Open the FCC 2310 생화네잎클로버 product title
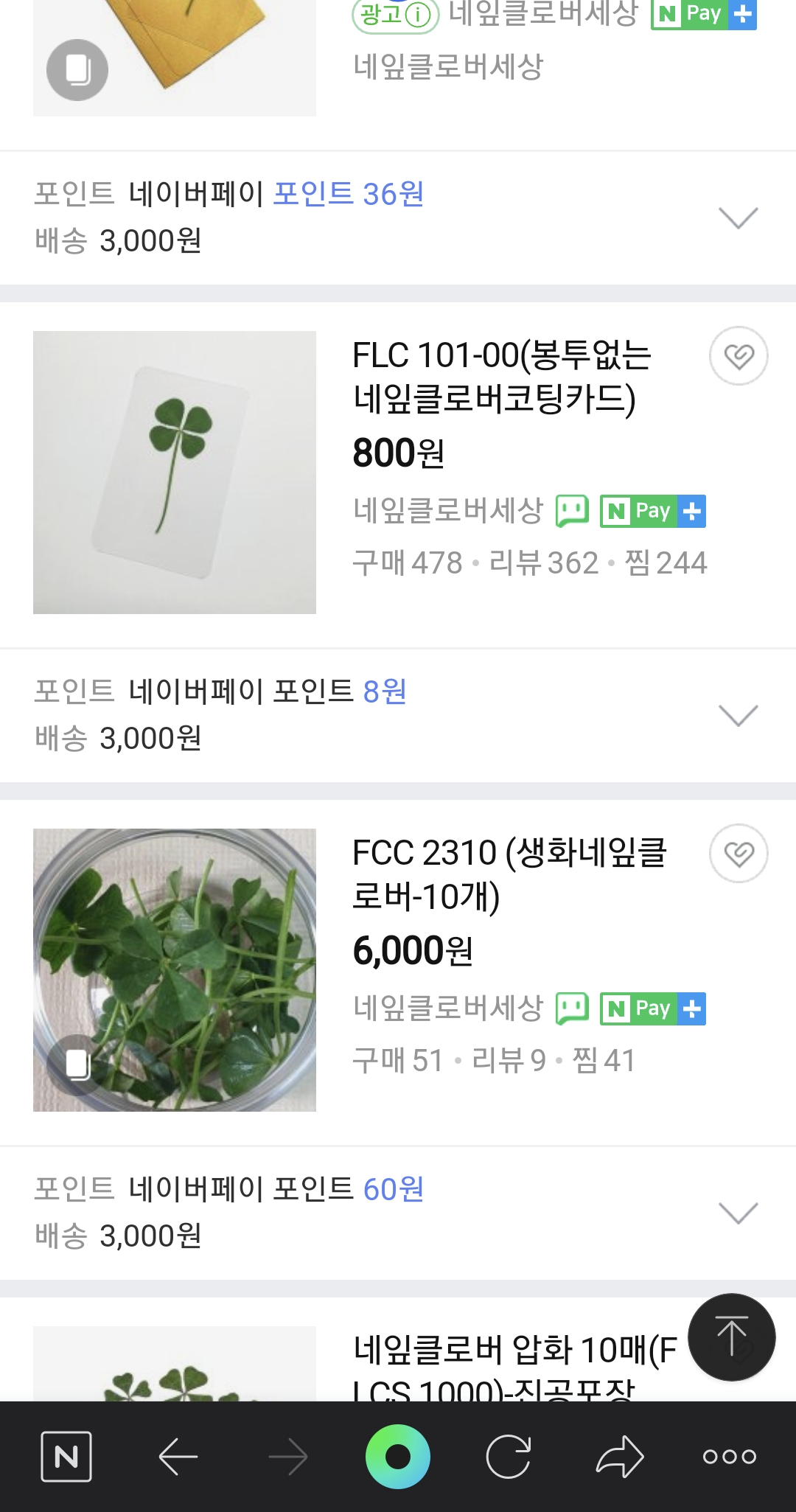Viewport: 796px width, 1512px height. pyautogui.click(x=509, y=874)
